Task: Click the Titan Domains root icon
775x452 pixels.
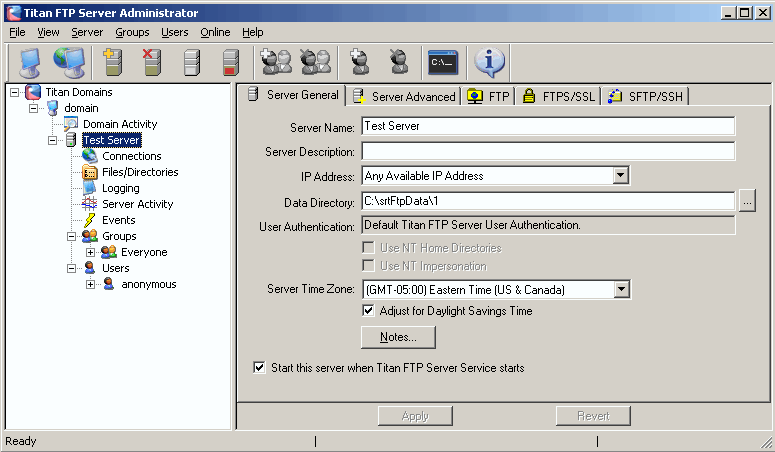Action: [33, 92]
